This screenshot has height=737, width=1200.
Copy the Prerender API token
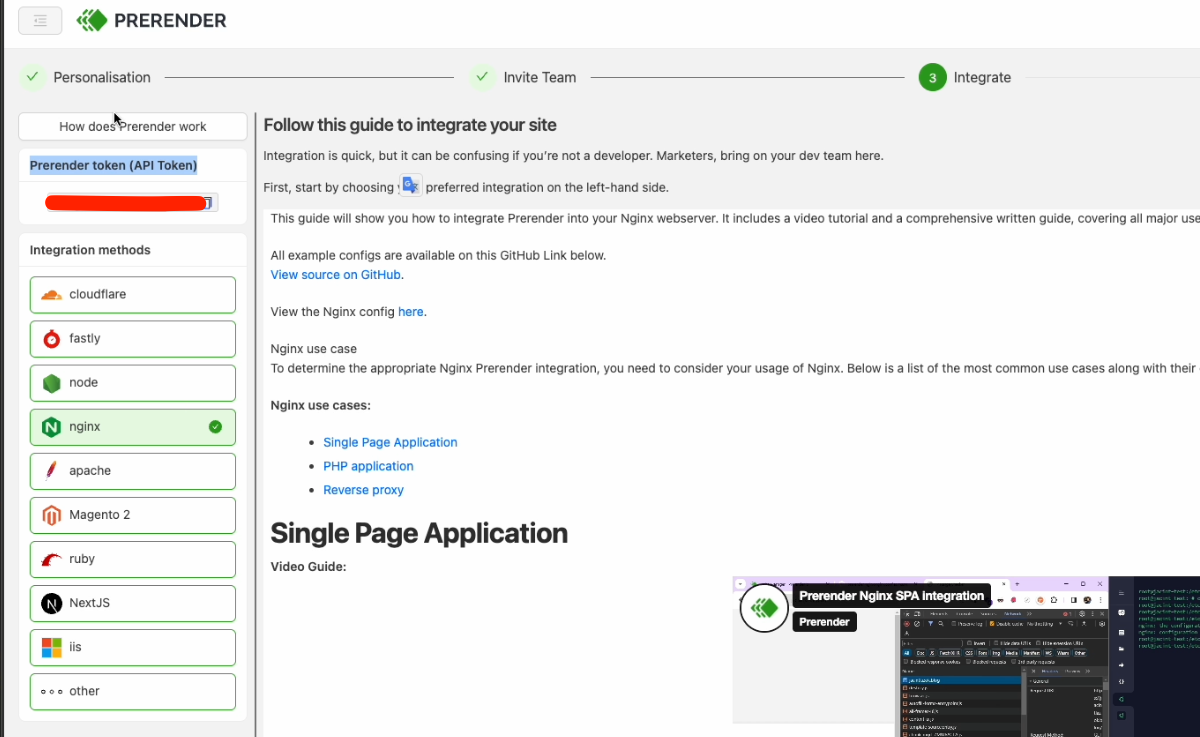[209, 203]
